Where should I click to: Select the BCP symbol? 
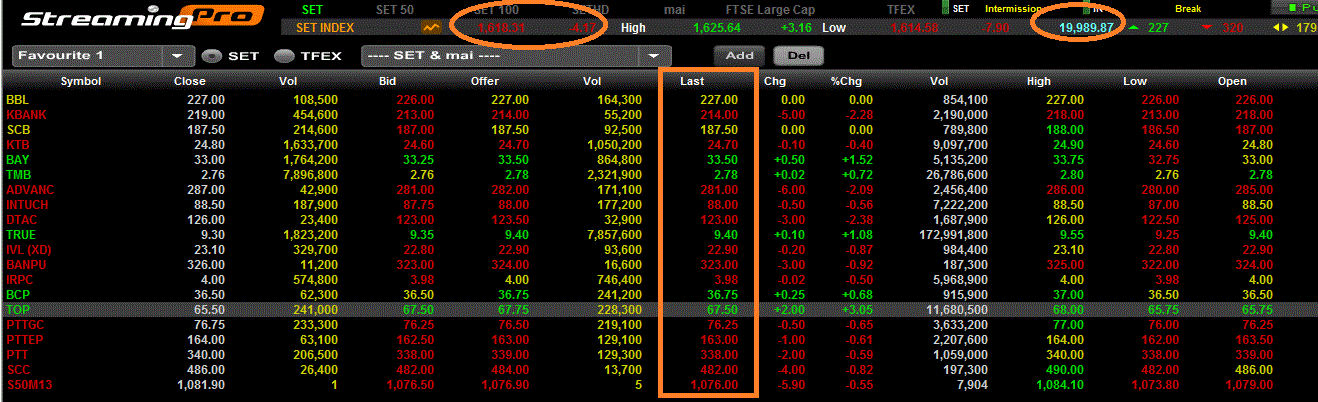[18, 295]
